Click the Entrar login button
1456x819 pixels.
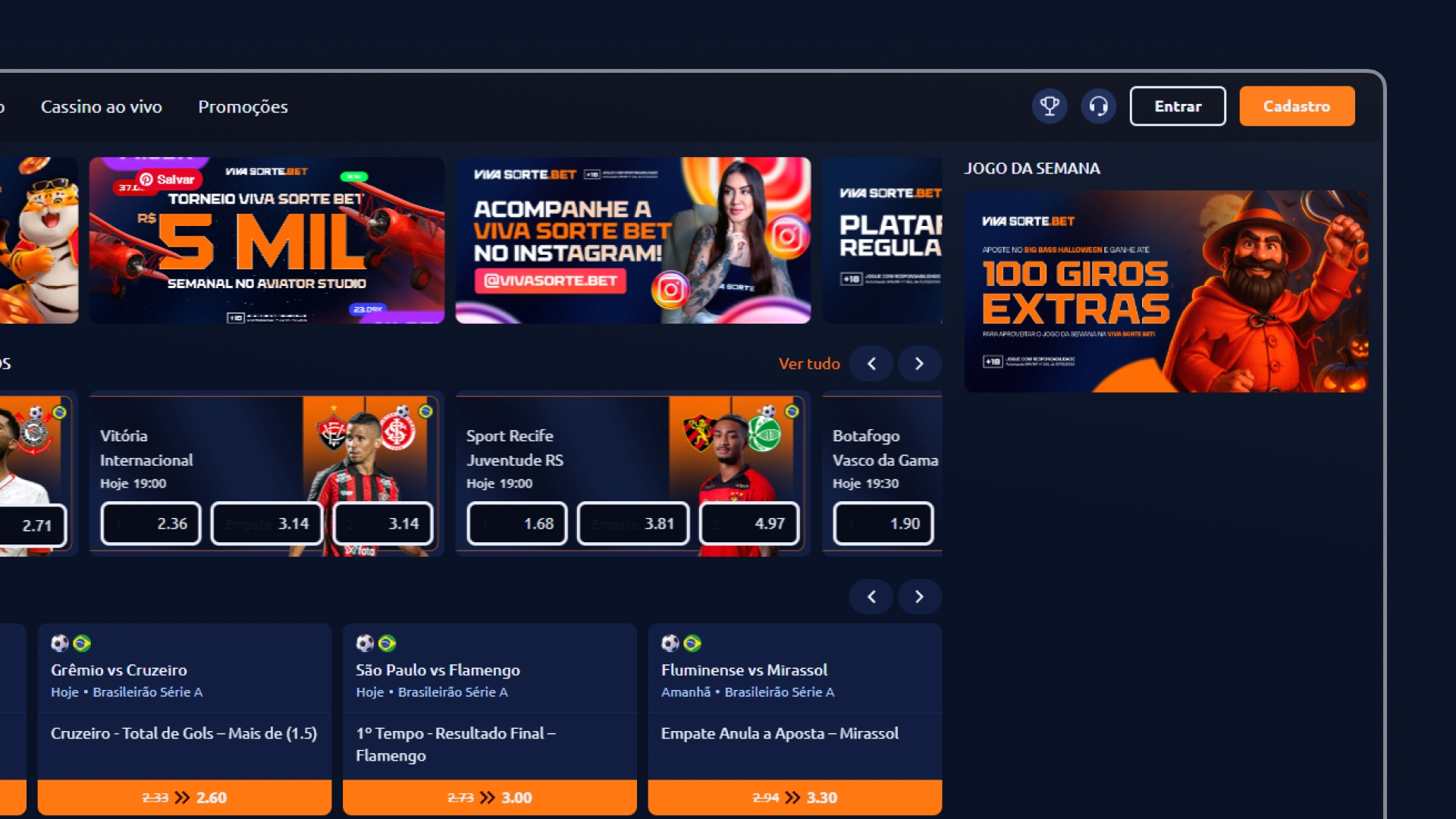[1178, 106]
